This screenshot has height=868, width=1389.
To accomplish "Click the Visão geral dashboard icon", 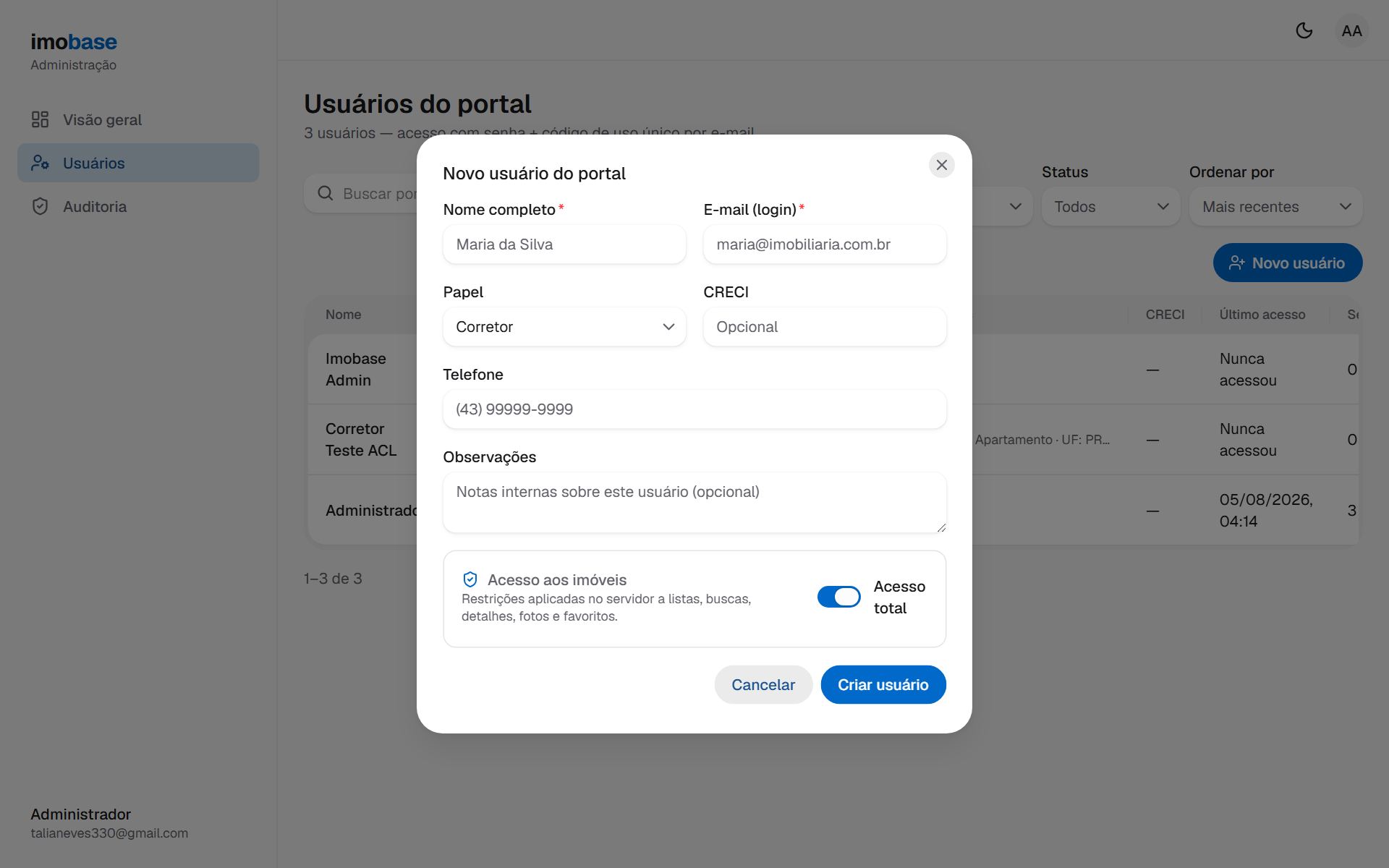I will point(40,119).
